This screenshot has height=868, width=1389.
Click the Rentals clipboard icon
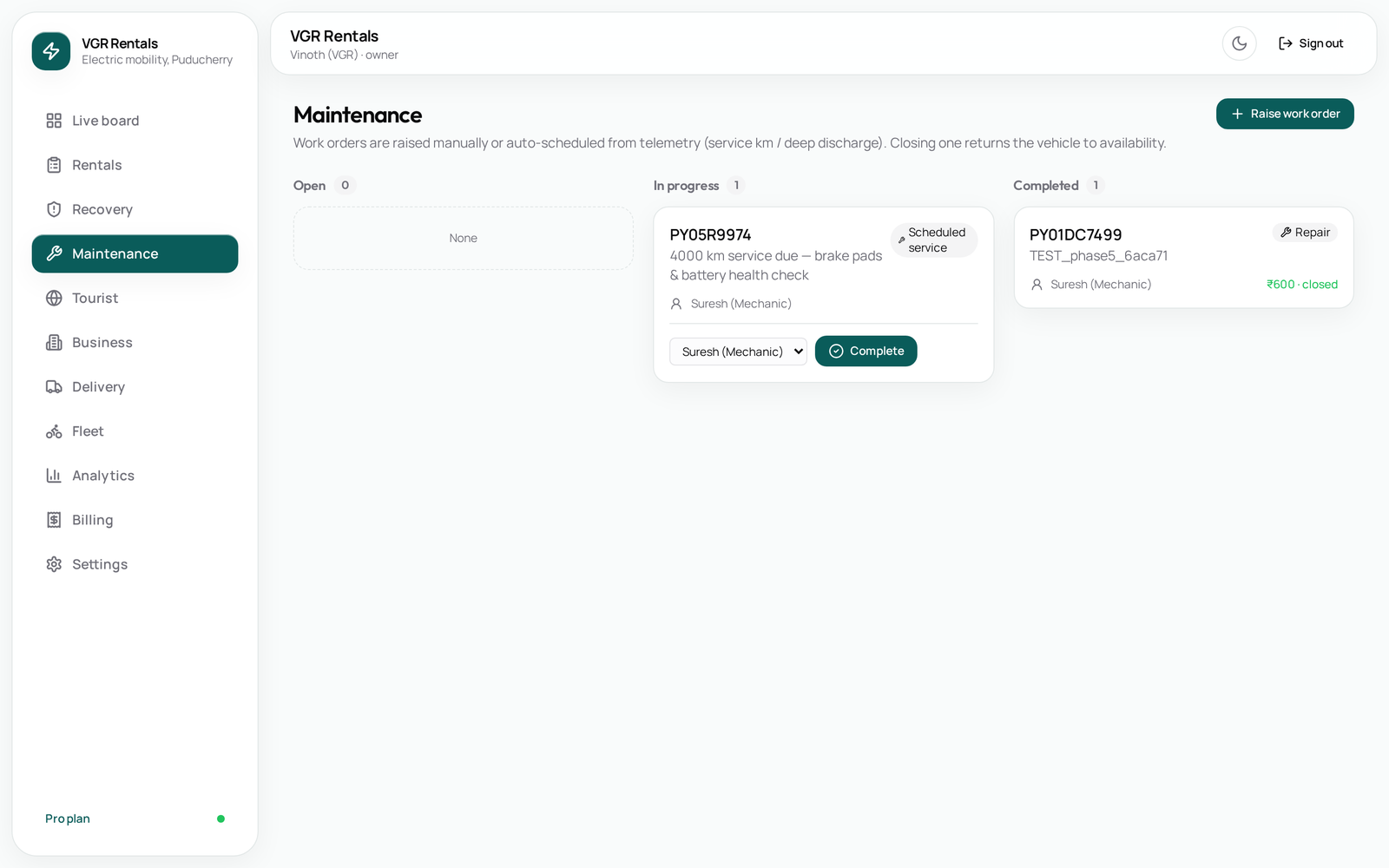(x=54, y=165)
